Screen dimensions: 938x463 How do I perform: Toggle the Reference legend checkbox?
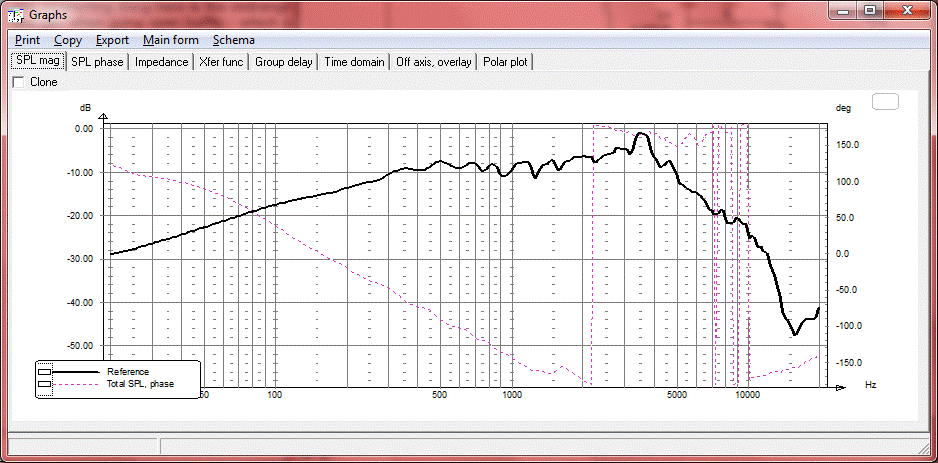click(45, 371)
